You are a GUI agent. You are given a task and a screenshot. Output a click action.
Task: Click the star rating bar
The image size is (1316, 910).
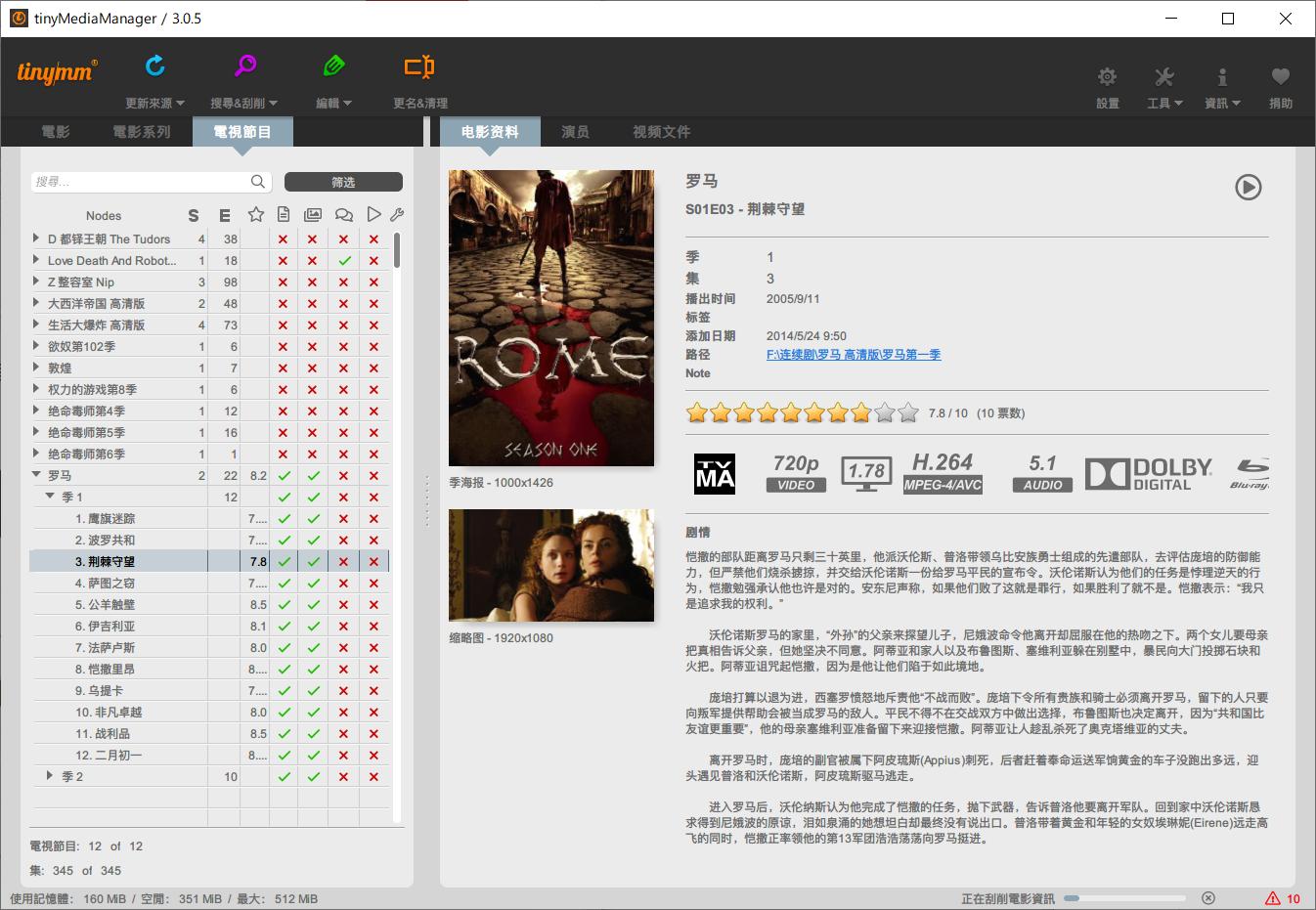(802, 413)
